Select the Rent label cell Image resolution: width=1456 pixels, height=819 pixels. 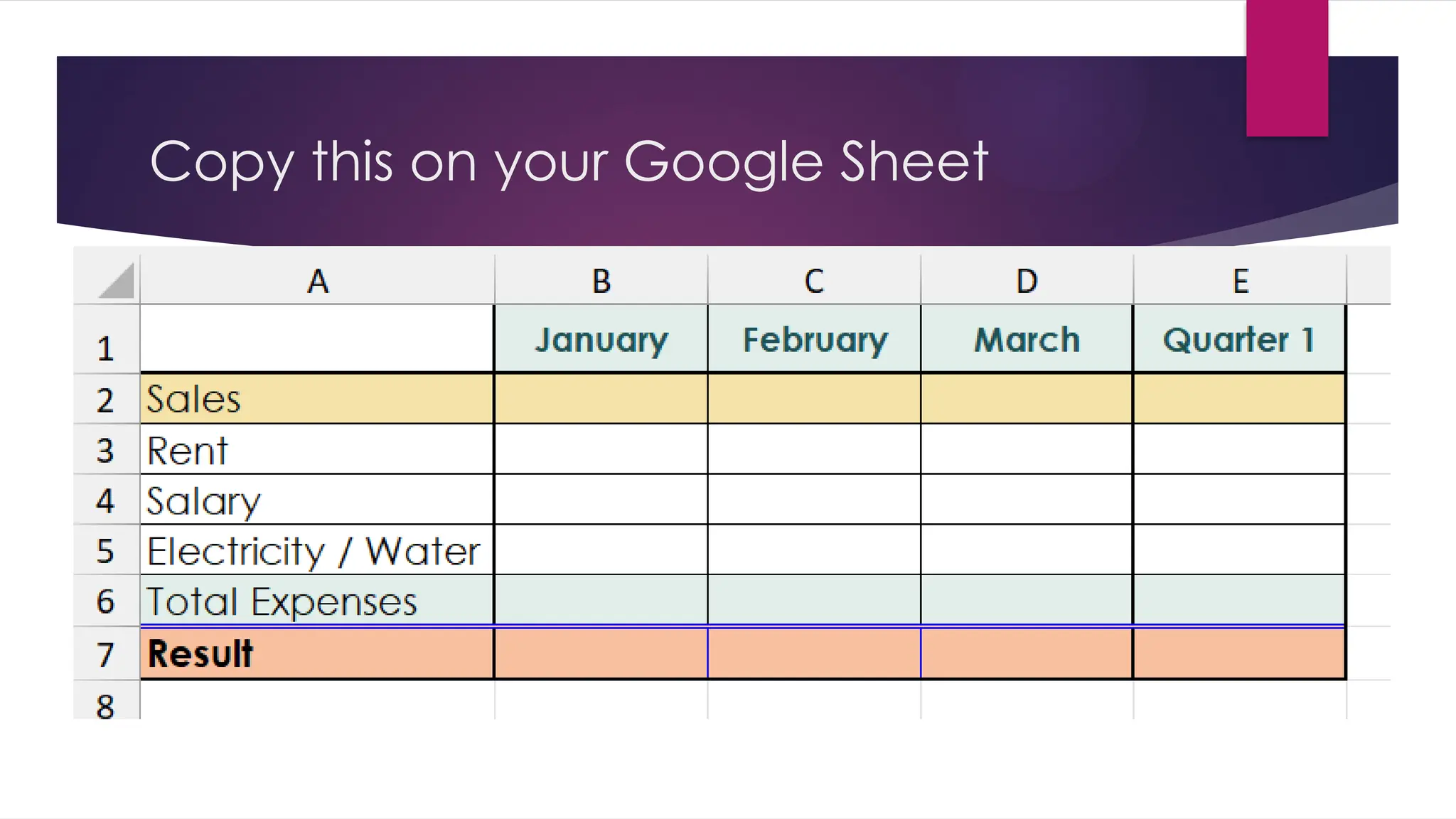click(x=317, y=449)
